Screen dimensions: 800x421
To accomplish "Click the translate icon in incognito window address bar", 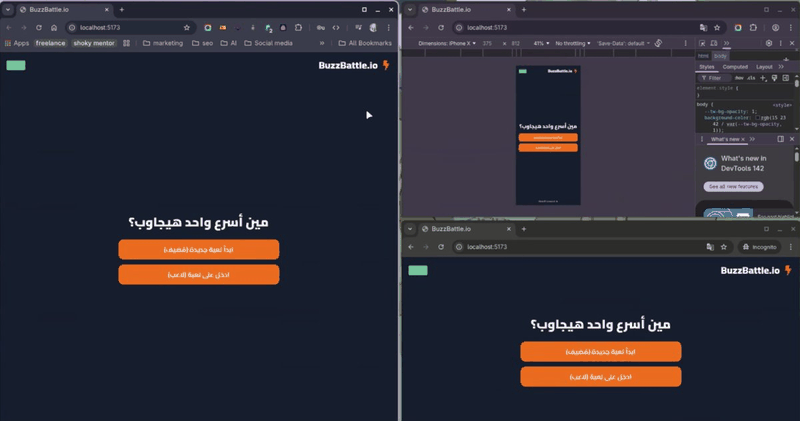I will point(710,247).
